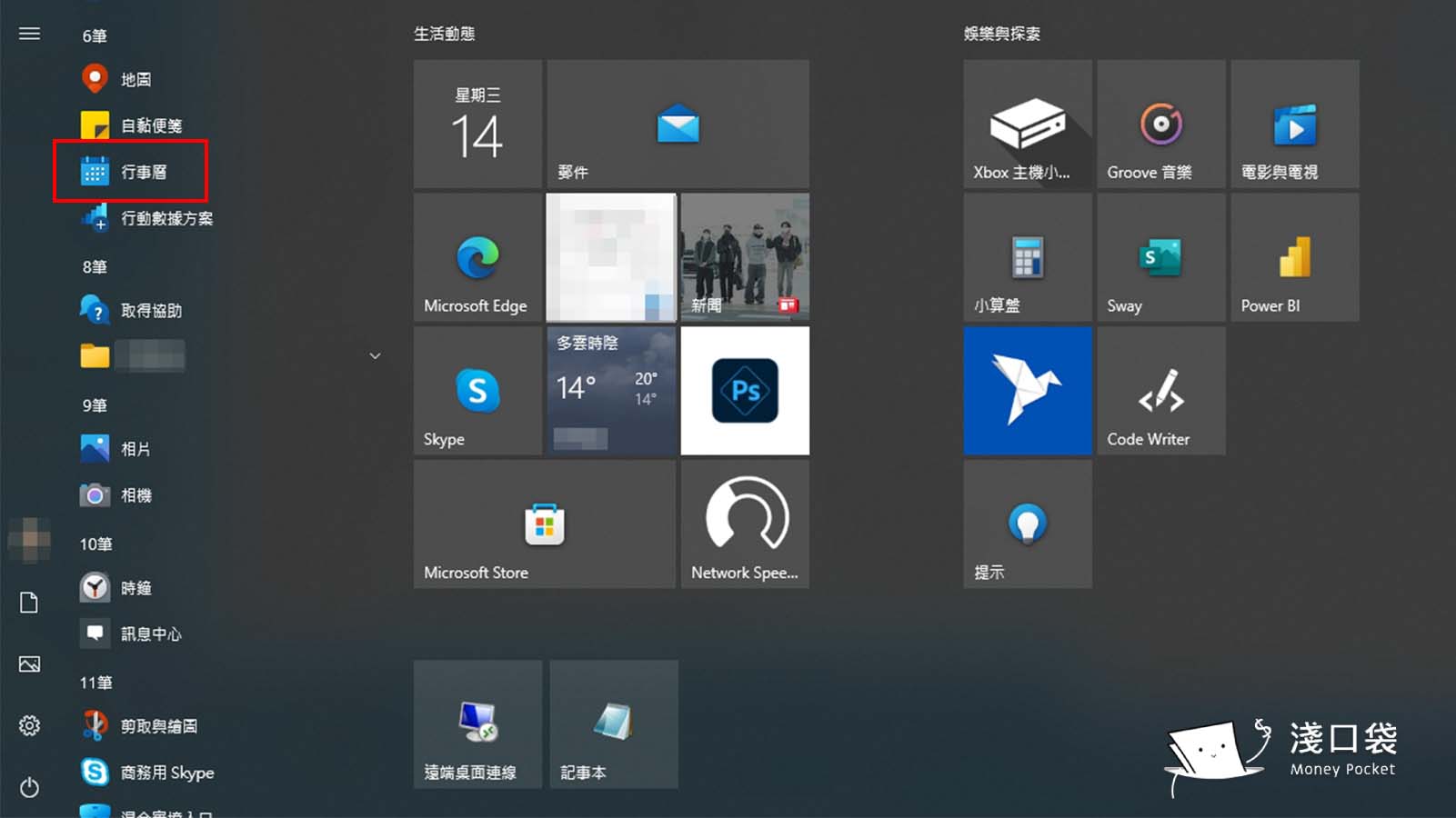
Task: Open the Power BI tile
Action: [1294, 257]
